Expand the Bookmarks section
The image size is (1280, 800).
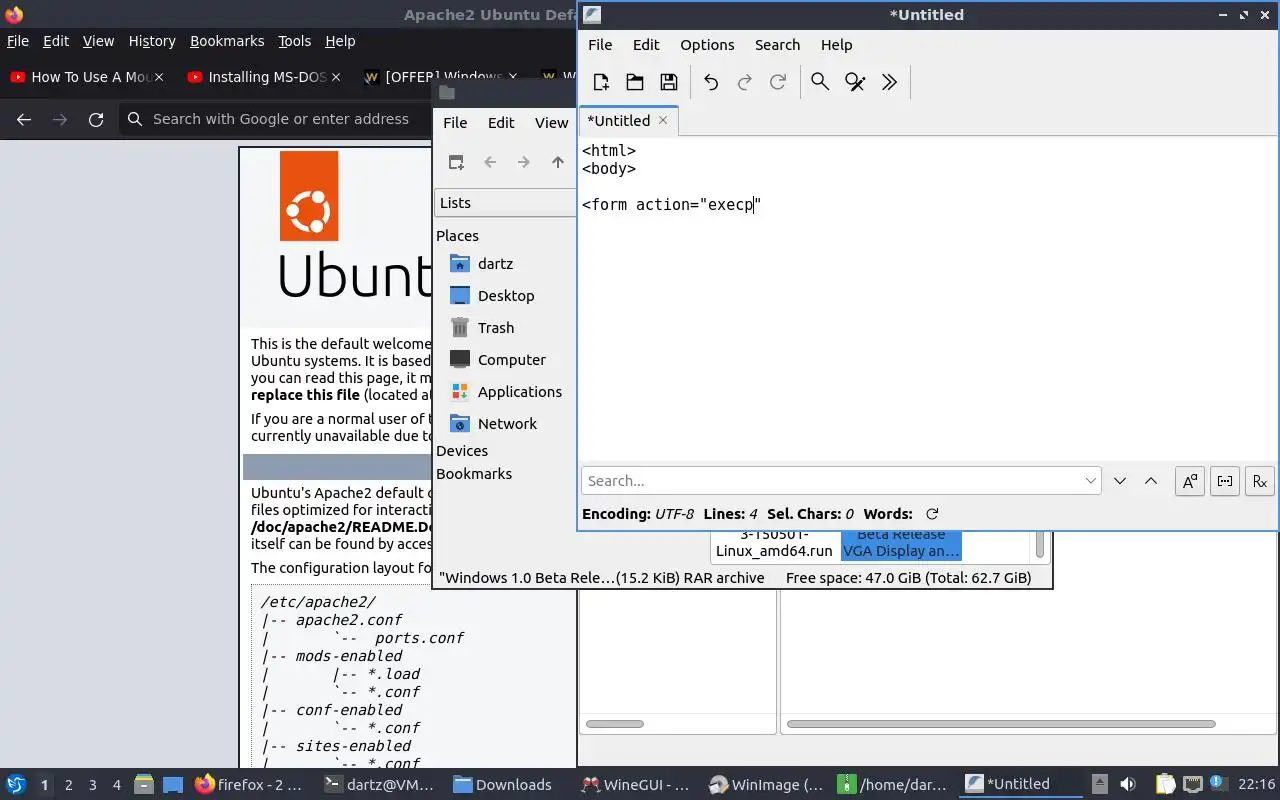pos(474,474)
